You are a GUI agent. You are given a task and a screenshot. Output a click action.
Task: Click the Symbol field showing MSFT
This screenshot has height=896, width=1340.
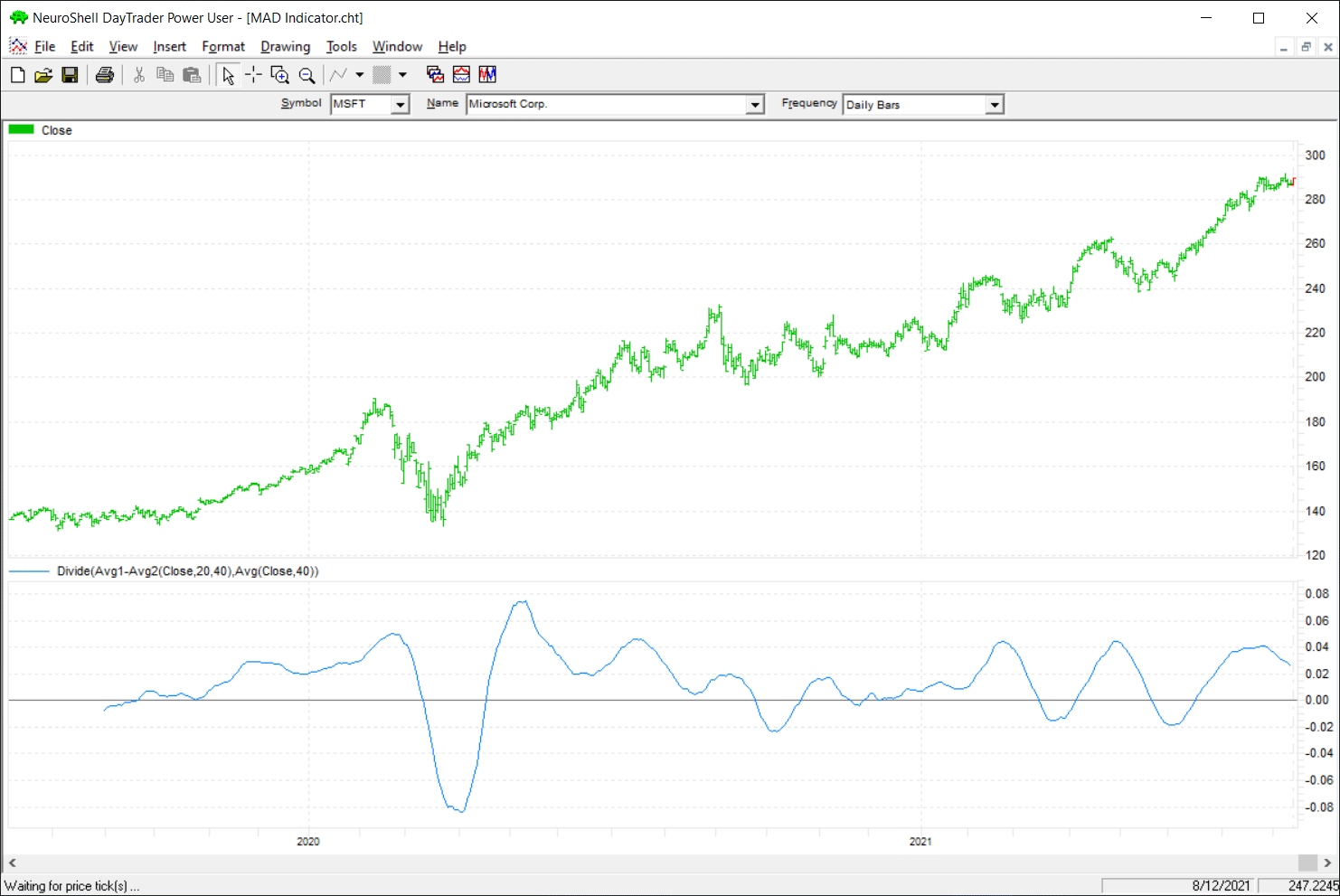[x=361, y=105]
